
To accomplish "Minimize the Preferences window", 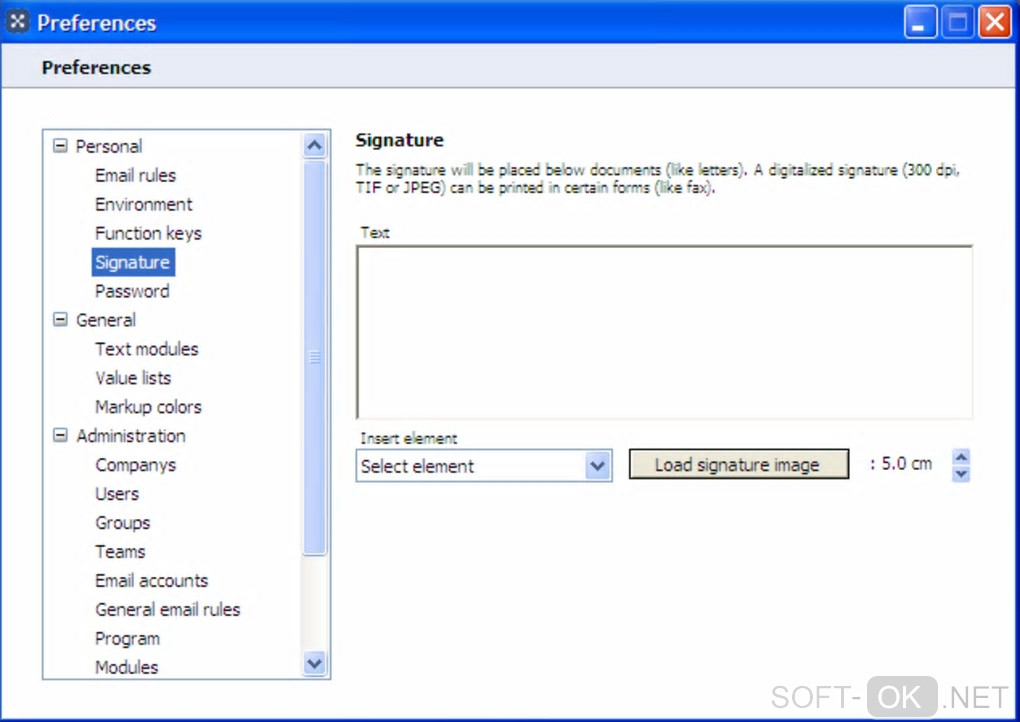I will point(920,23).
